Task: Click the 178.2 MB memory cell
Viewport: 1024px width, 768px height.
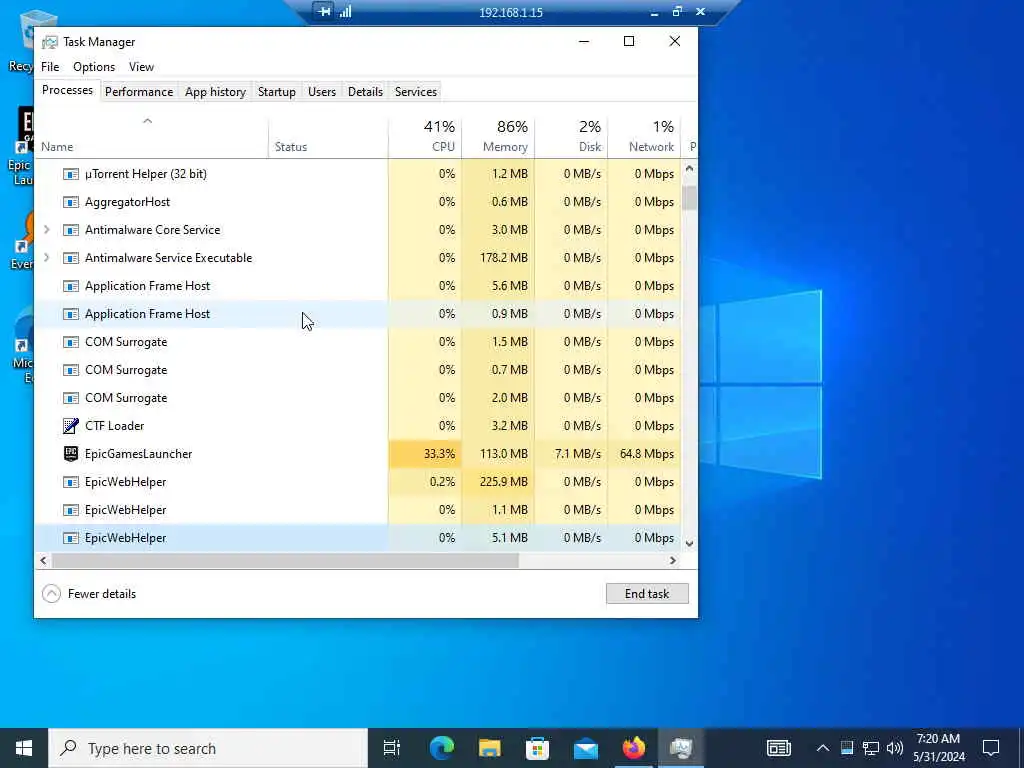Action: [x=498, y=258]
